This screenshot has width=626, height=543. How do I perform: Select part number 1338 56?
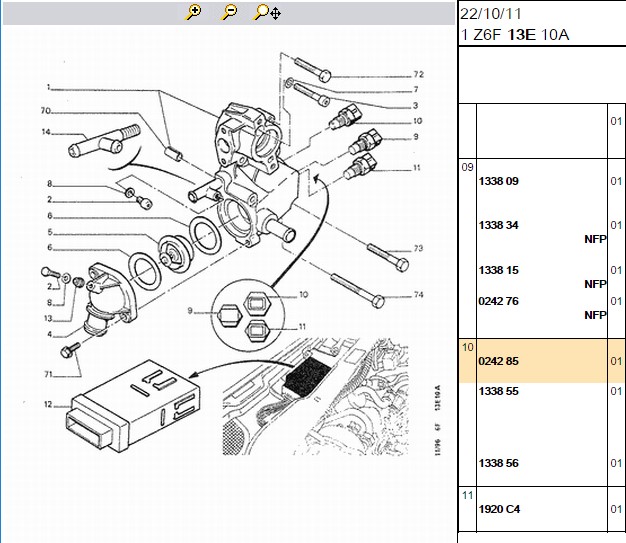(498, 464)
